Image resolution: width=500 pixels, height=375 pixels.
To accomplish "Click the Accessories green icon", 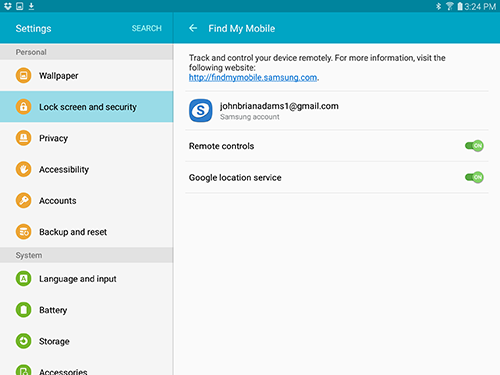I will point(23,370).
